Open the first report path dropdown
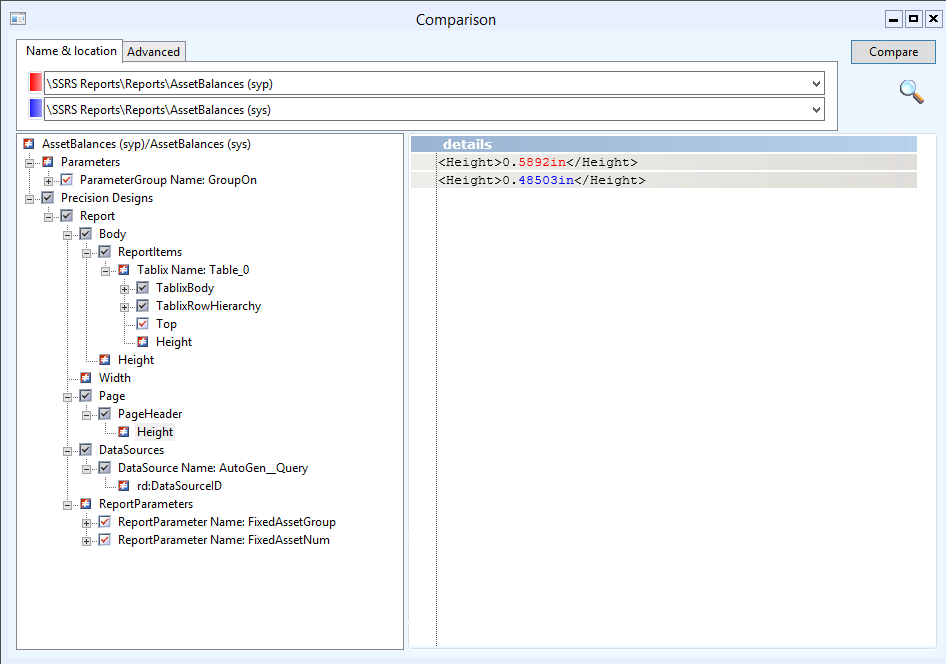Screen dimensions: 946x664 (x=815, y=84)
